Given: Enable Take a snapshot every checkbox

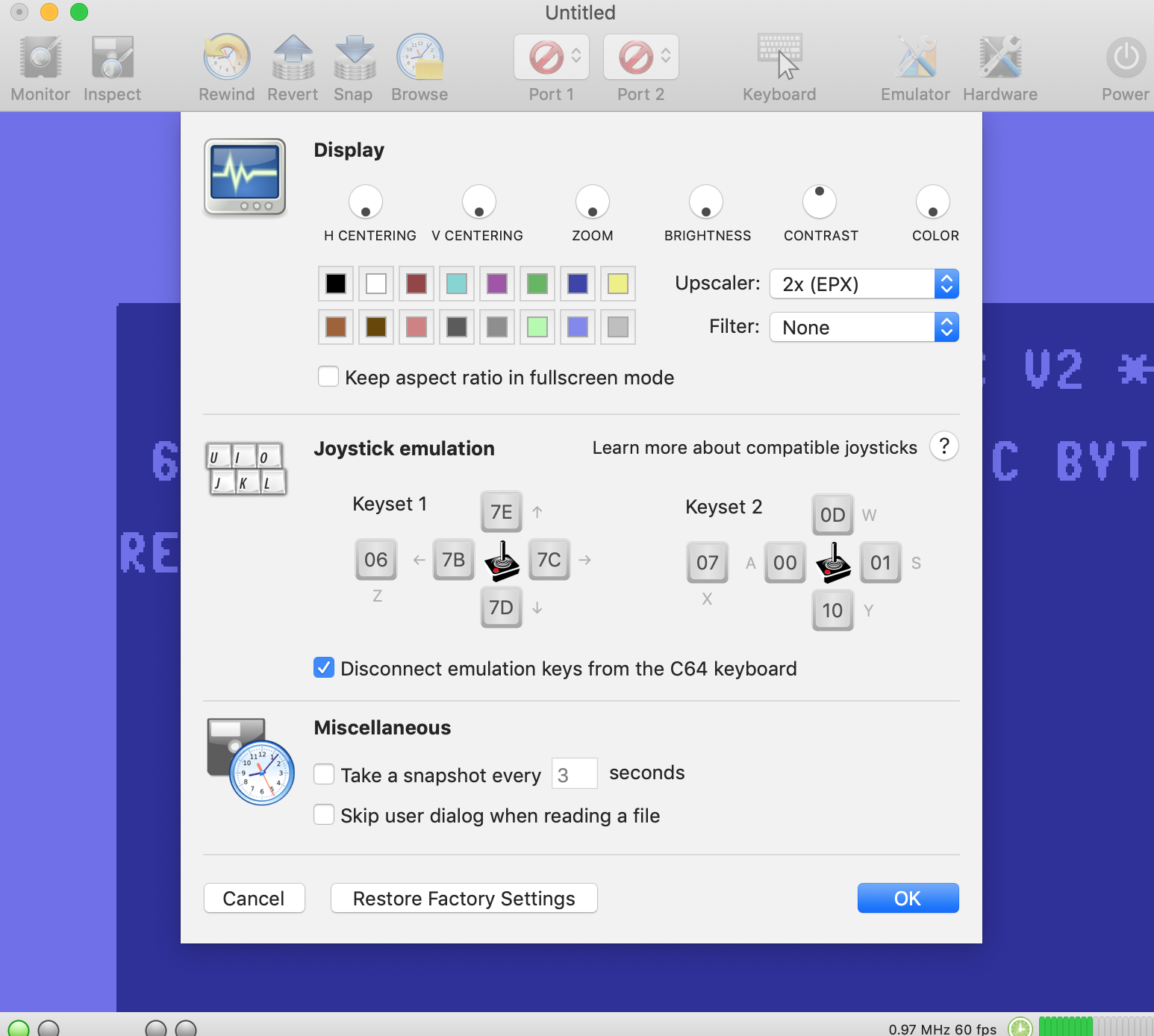Looking at the screenshot, I should click(324, 774).
